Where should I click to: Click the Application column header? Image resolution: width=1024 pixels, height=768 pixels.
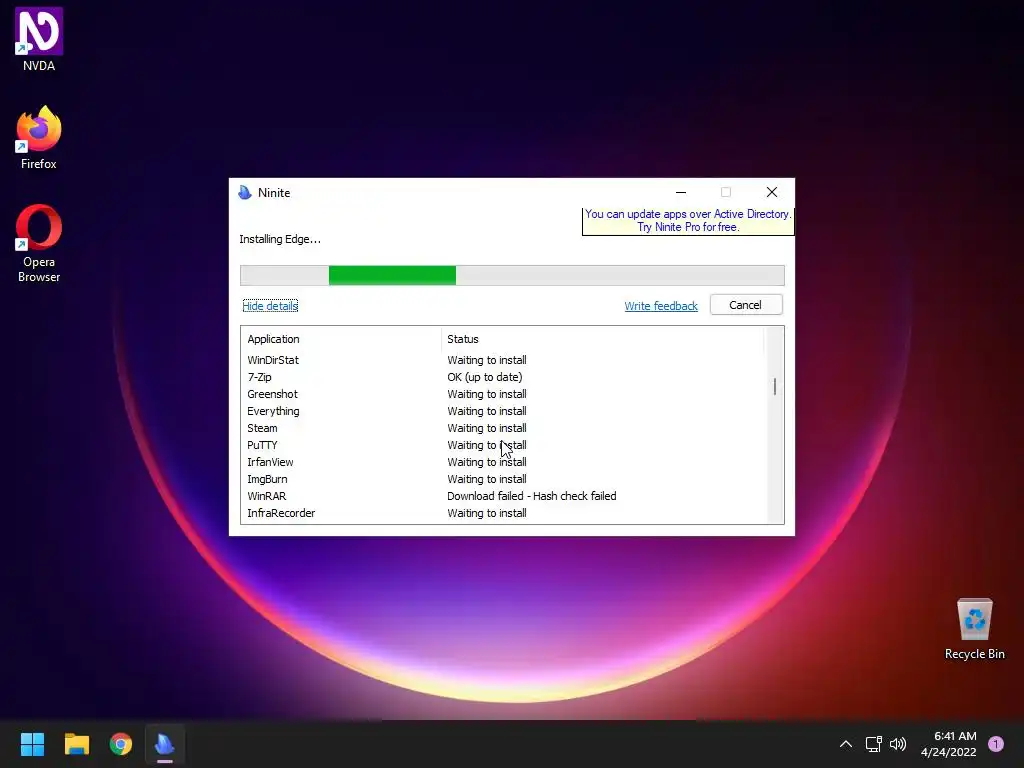point(341,339)
